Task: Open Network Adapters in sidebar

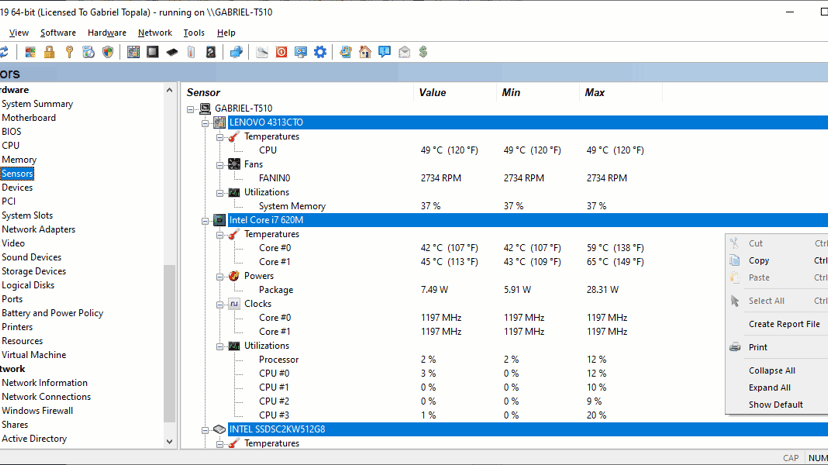Action: pos(38,230)
